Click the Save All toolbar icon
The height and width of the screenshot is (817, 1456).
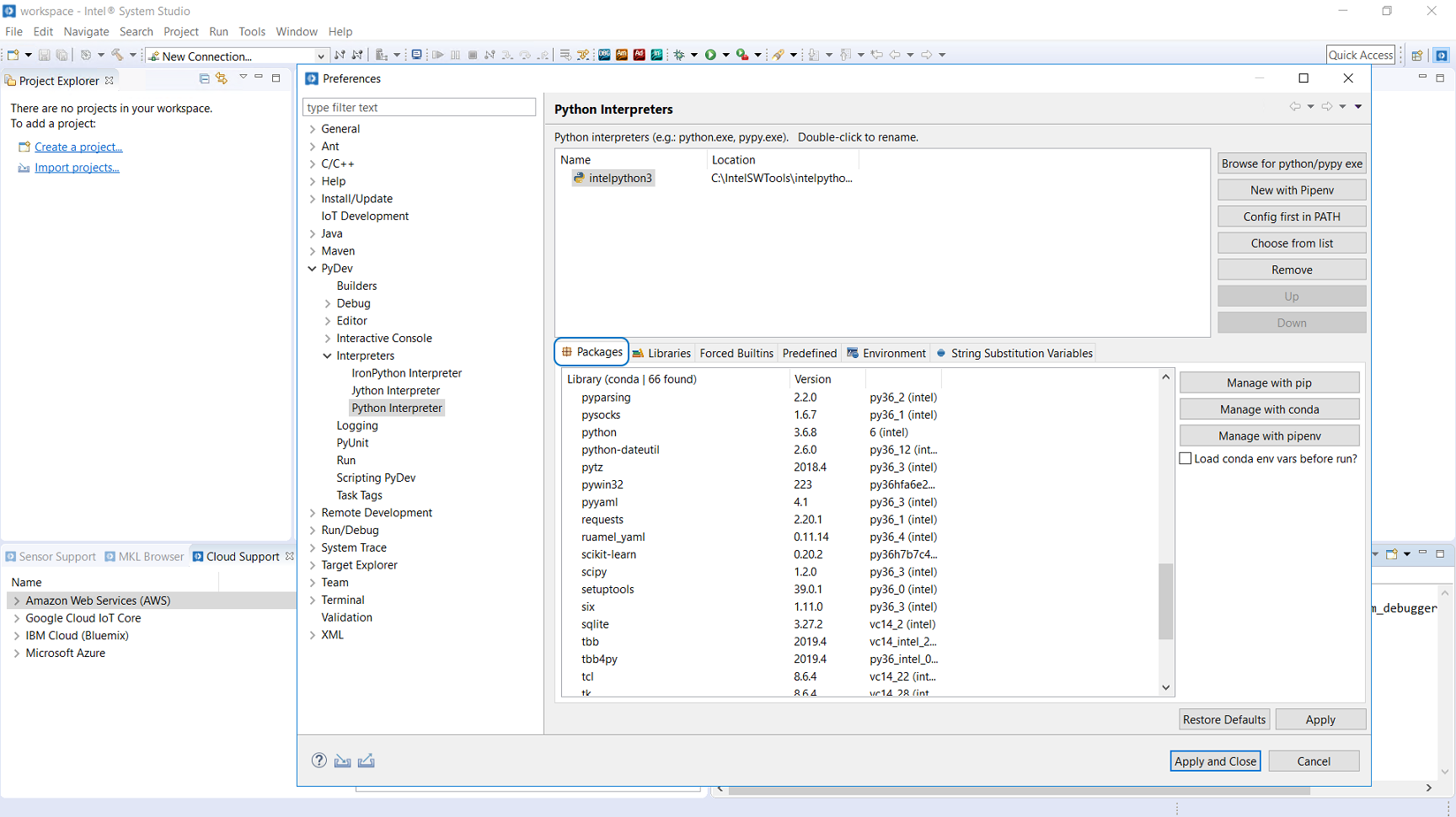tap(62, 55)
